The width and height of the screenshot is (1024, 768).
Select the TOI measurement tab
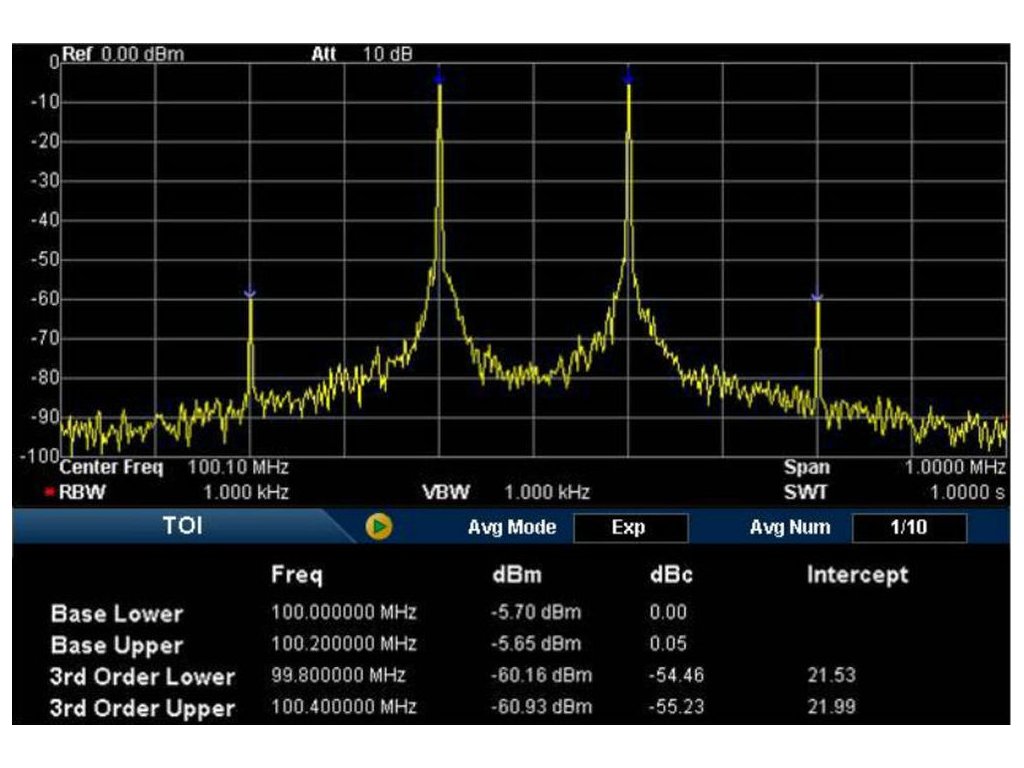click(182, 526)
